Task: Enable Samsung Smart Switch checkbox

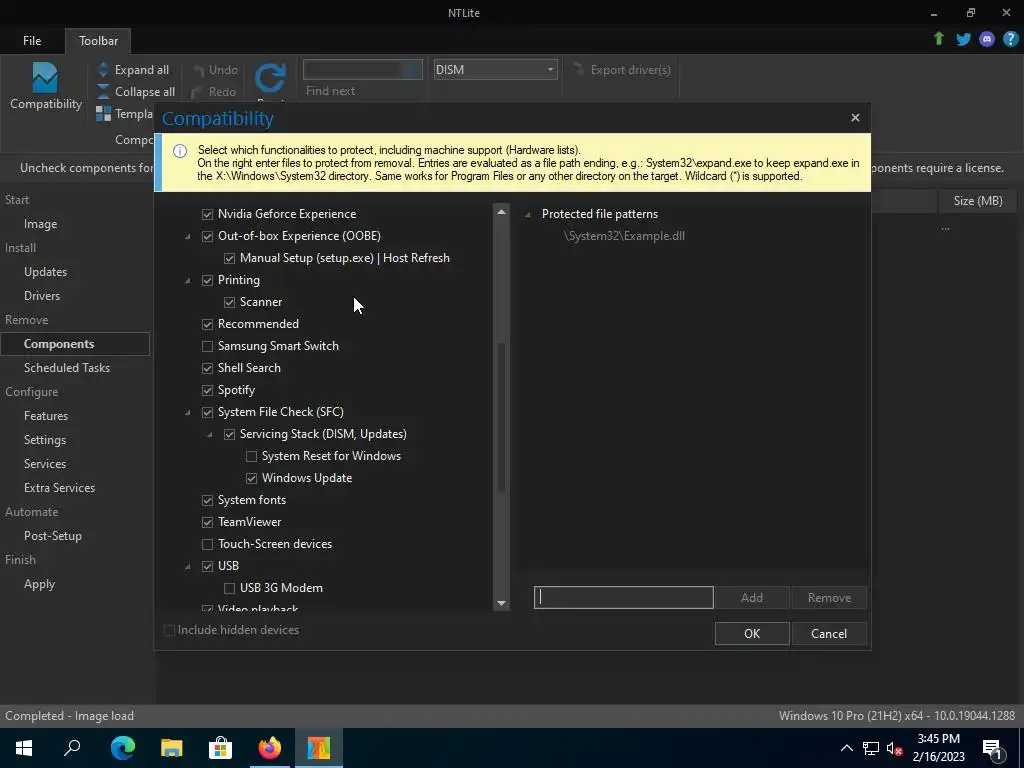Action: pyautogui.click(x=207, y=346)
